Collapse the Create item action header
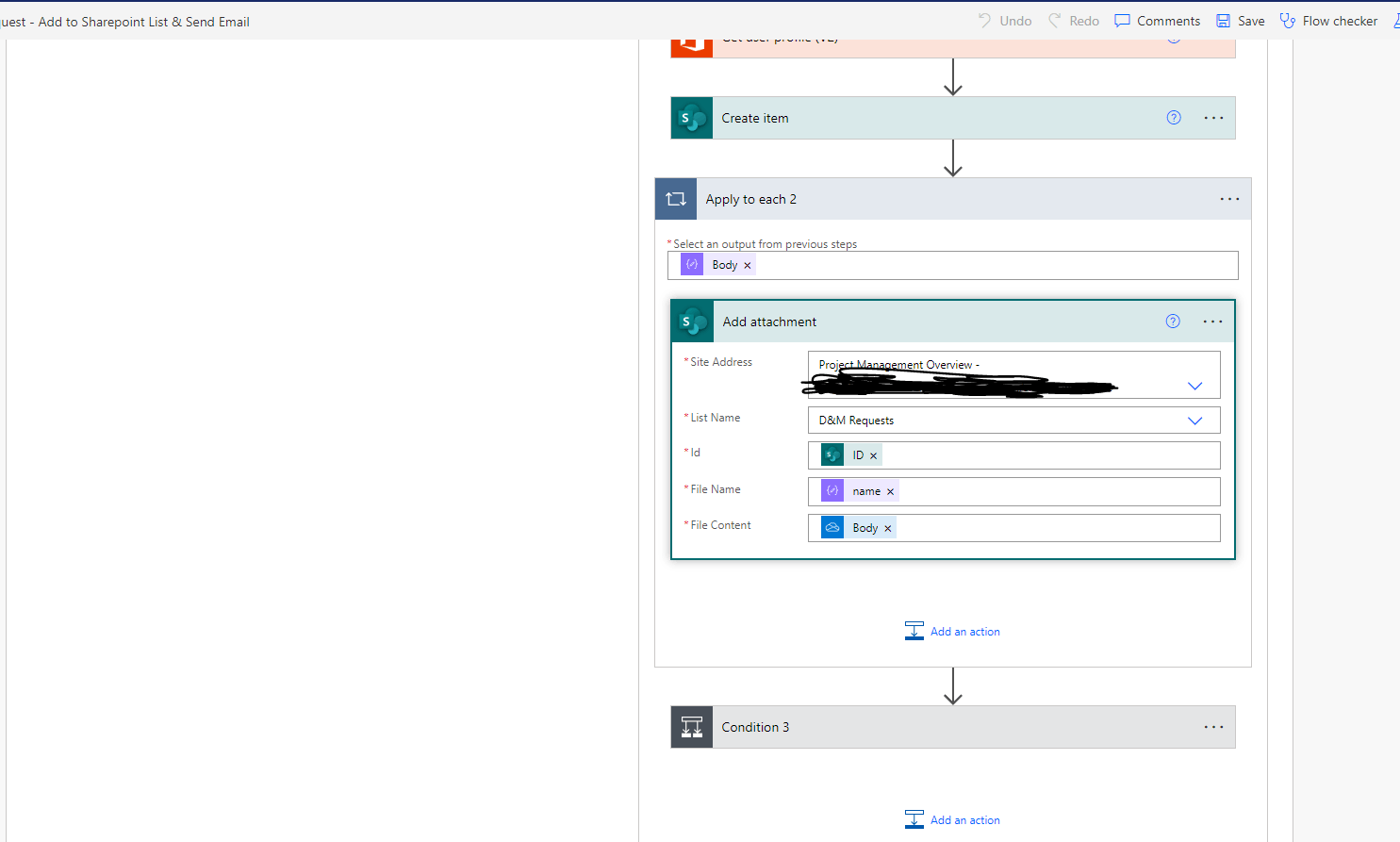Image resolution: width=1400 pixels, height=842 pixels. click(x=953, y=118)
